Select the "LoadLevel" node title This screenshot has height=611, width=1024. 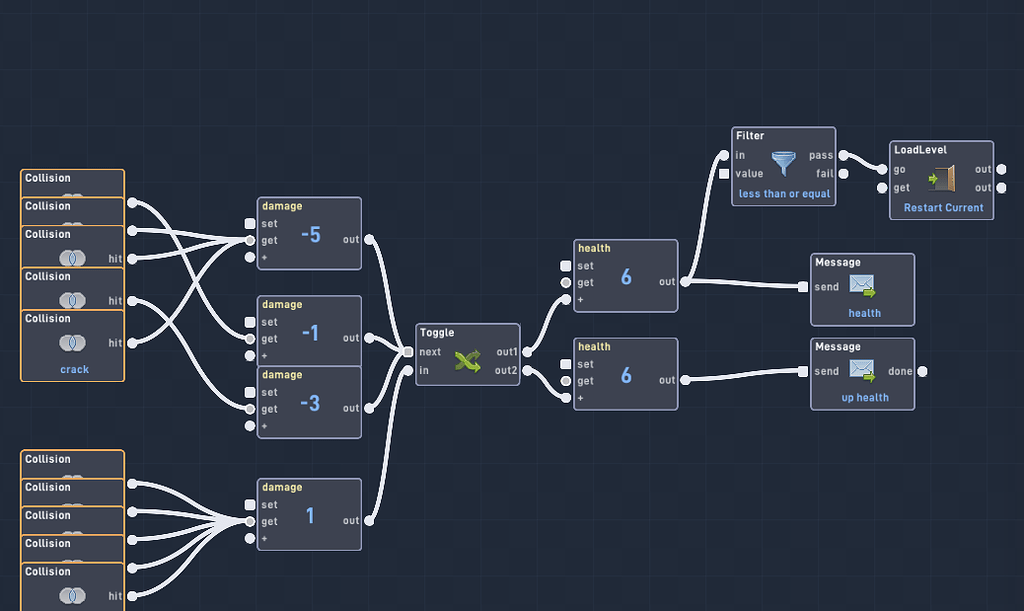tap(920, 149)
